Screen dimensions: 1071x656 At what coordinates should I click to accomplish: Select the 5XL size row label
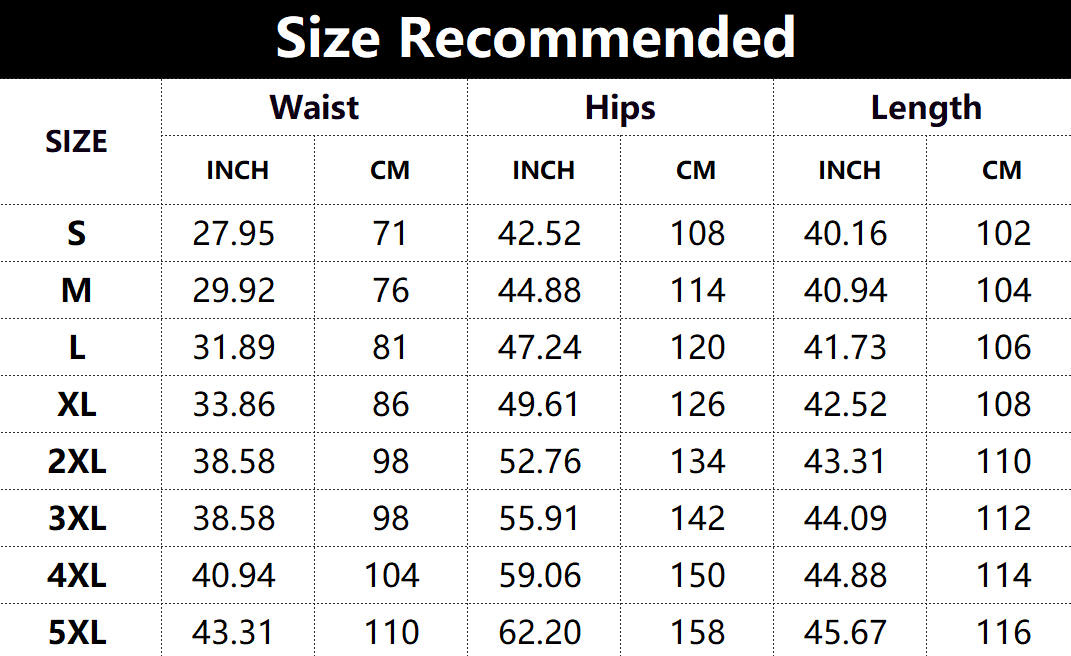[76, 633]
